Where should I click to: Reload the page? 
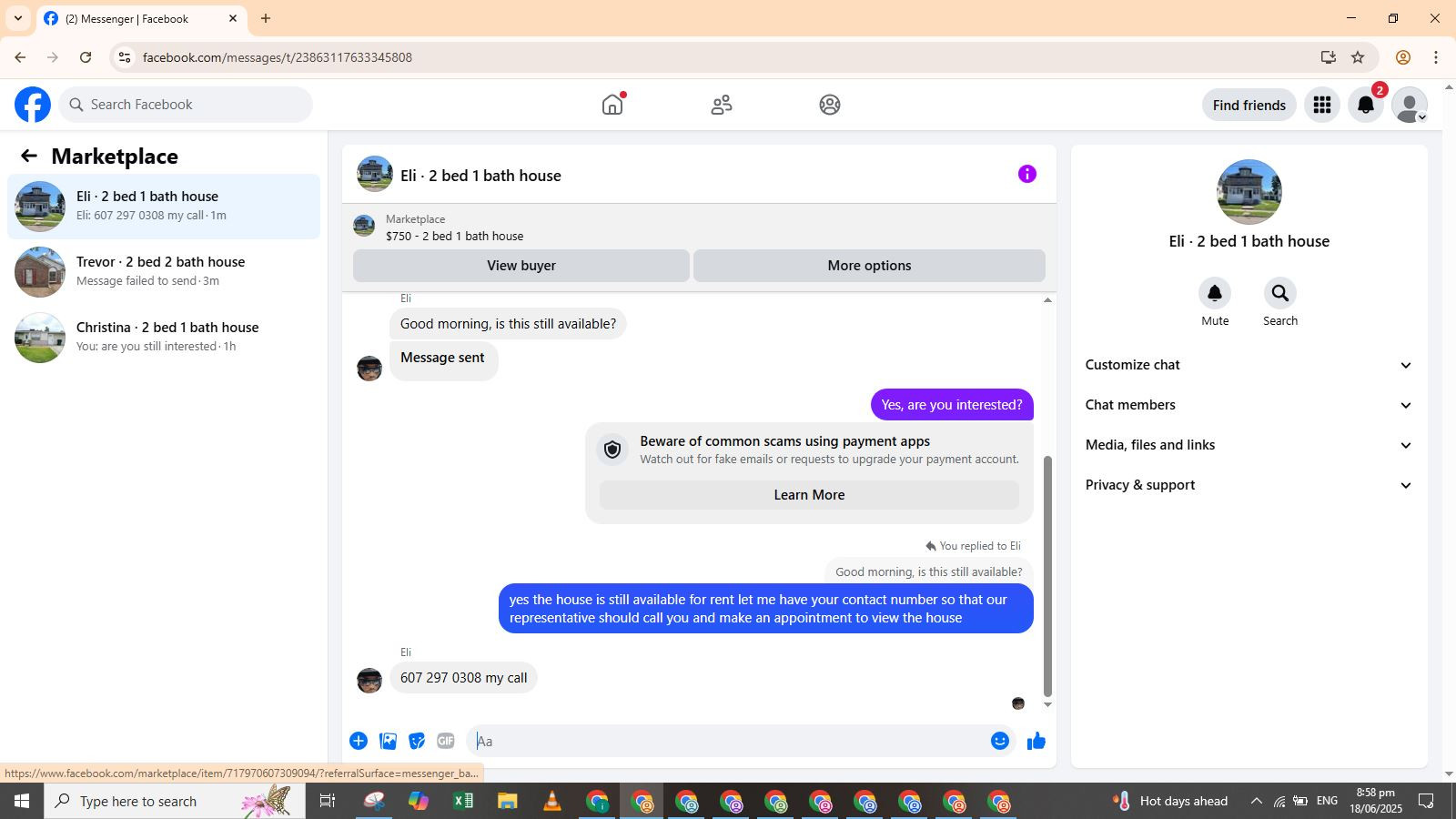(86, 57)
